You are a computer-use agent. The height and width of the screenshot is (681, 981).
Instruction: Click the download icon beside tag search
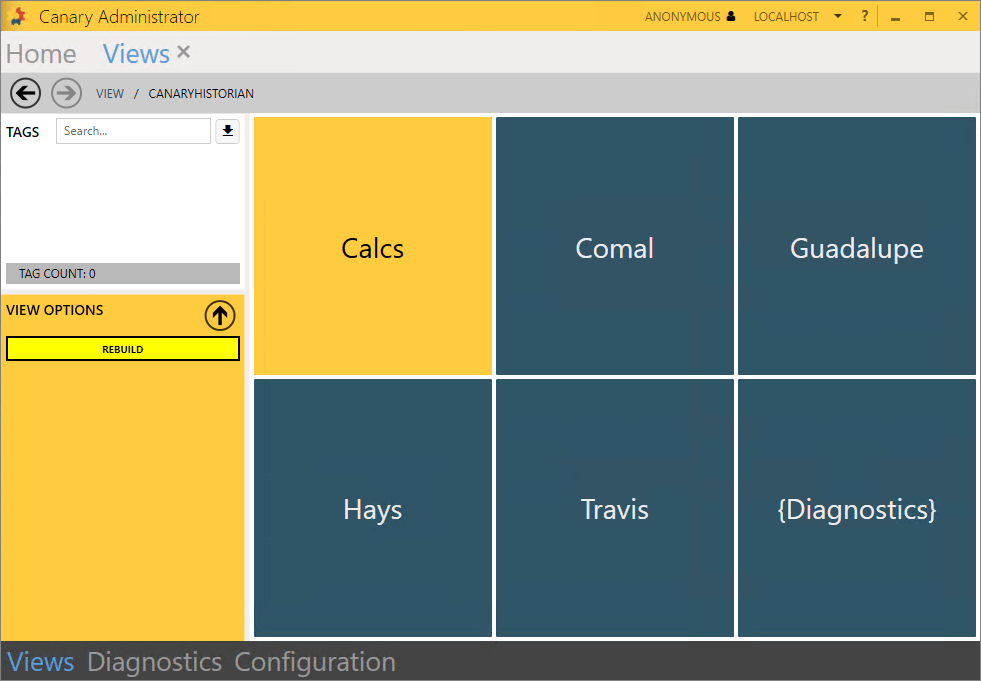[x=228, y=131]
